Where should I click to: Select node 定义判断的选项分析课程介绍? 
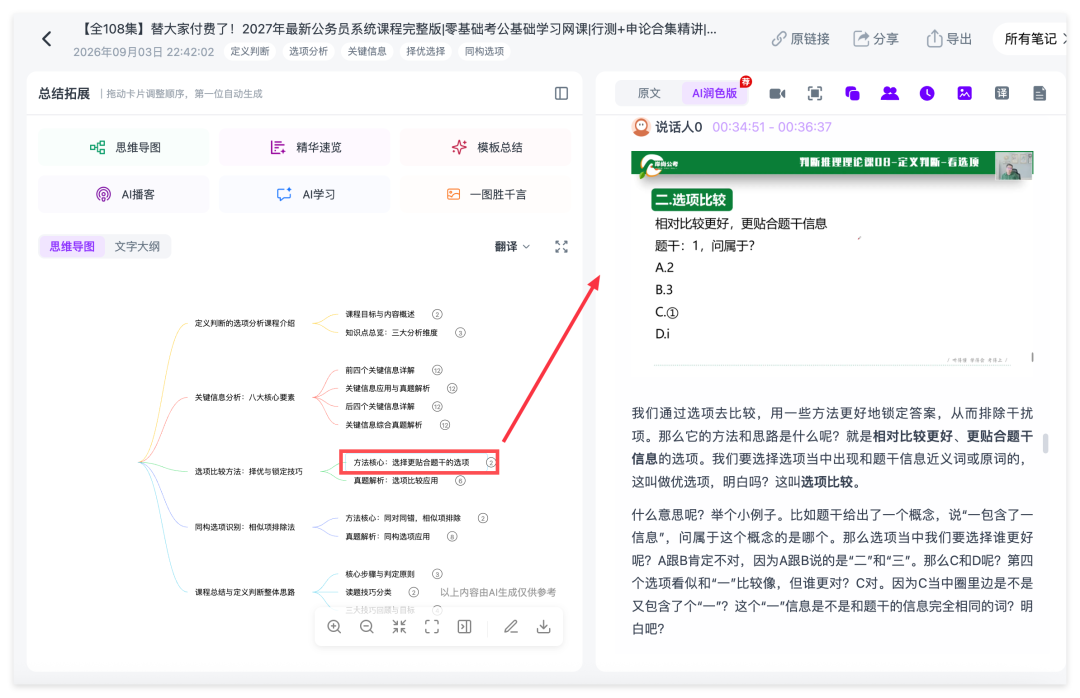coord(245,323)
